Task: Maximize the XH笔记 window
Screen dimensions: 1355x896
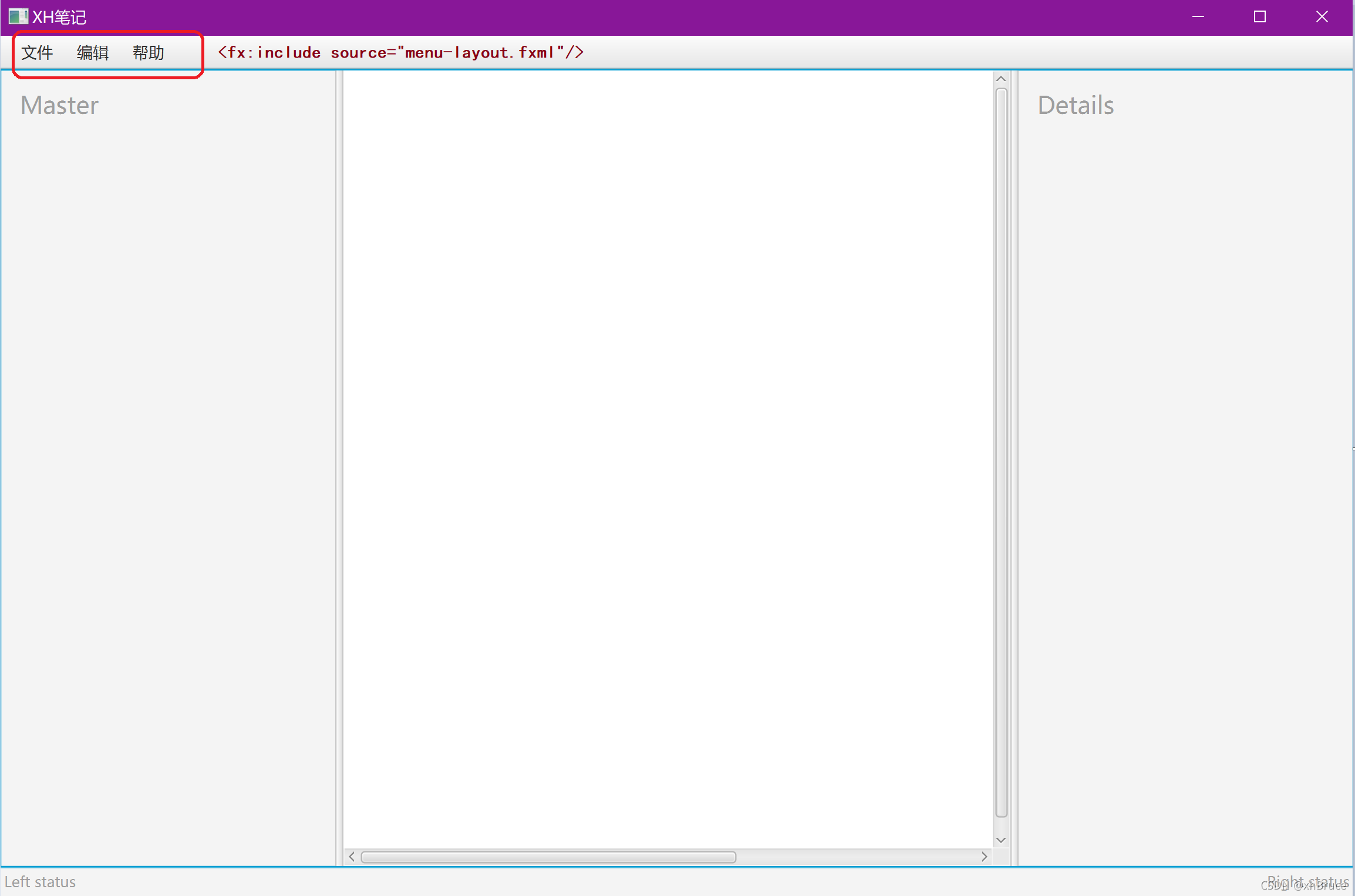Action: 1260,16
